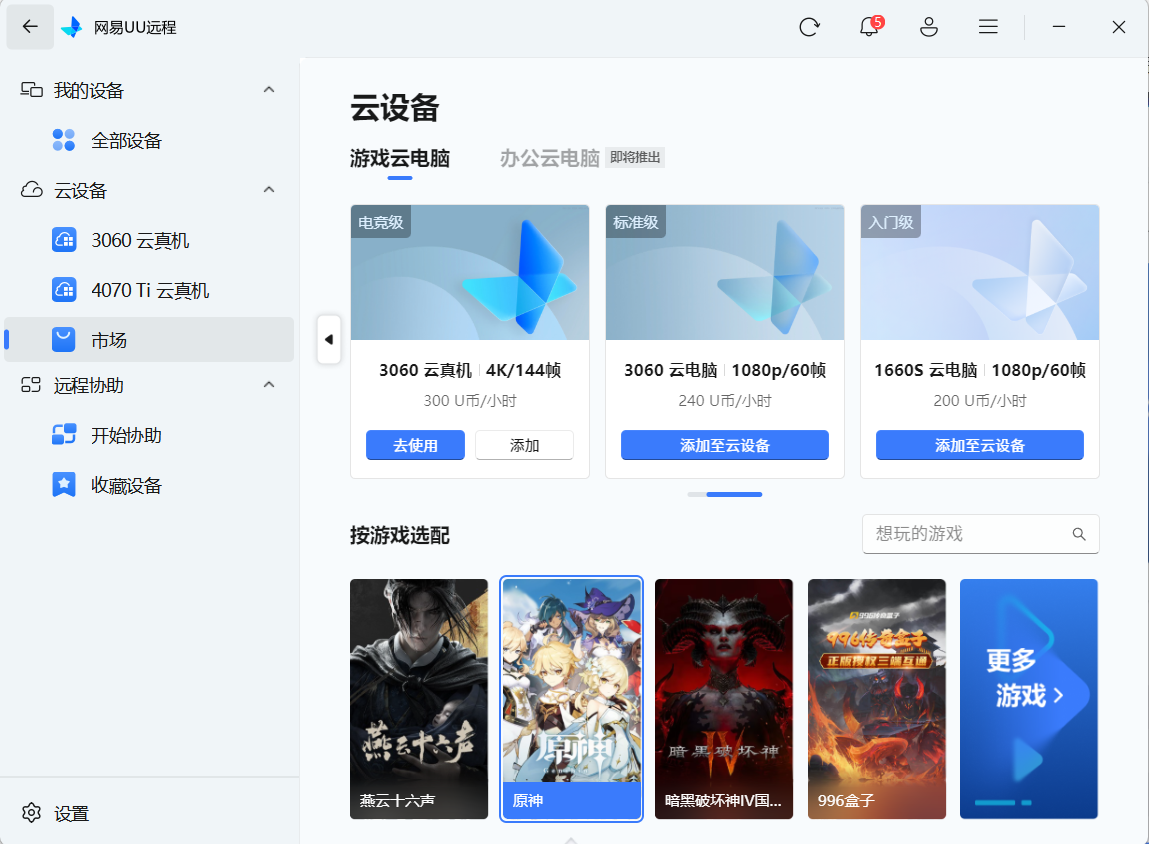Open 开始协助 in sidebar
This screenshot has height=844, width=1149.
coord(149,434)
